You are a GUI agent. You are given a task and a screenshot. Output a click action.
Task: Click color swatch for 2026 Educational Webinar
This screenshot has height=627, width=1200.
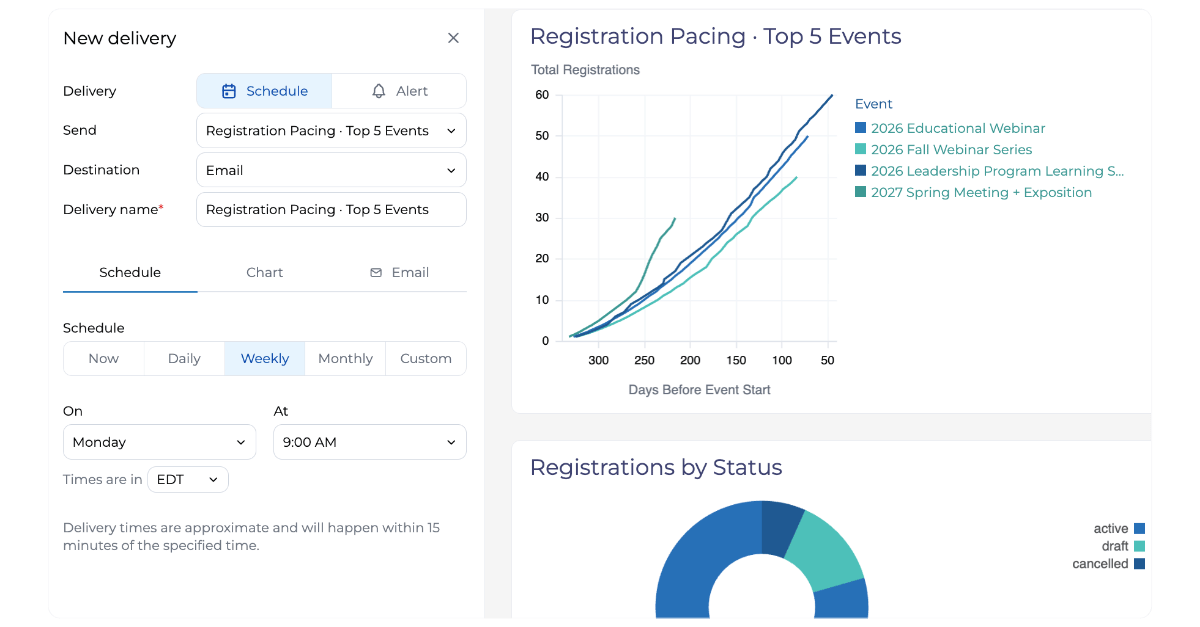pyautogui.click(x=860, y=128)
